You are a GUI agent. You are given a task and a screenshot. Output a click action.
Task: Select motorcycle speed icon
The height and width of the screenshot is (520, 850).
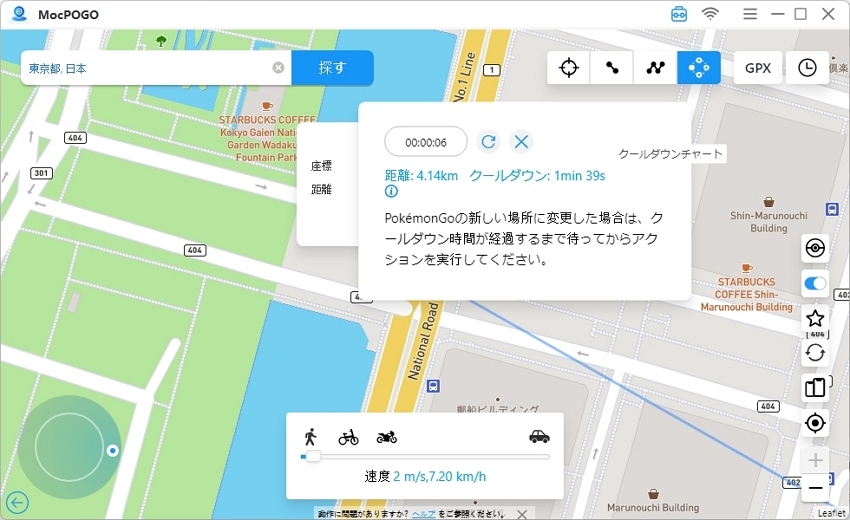(x=387, y=436)
